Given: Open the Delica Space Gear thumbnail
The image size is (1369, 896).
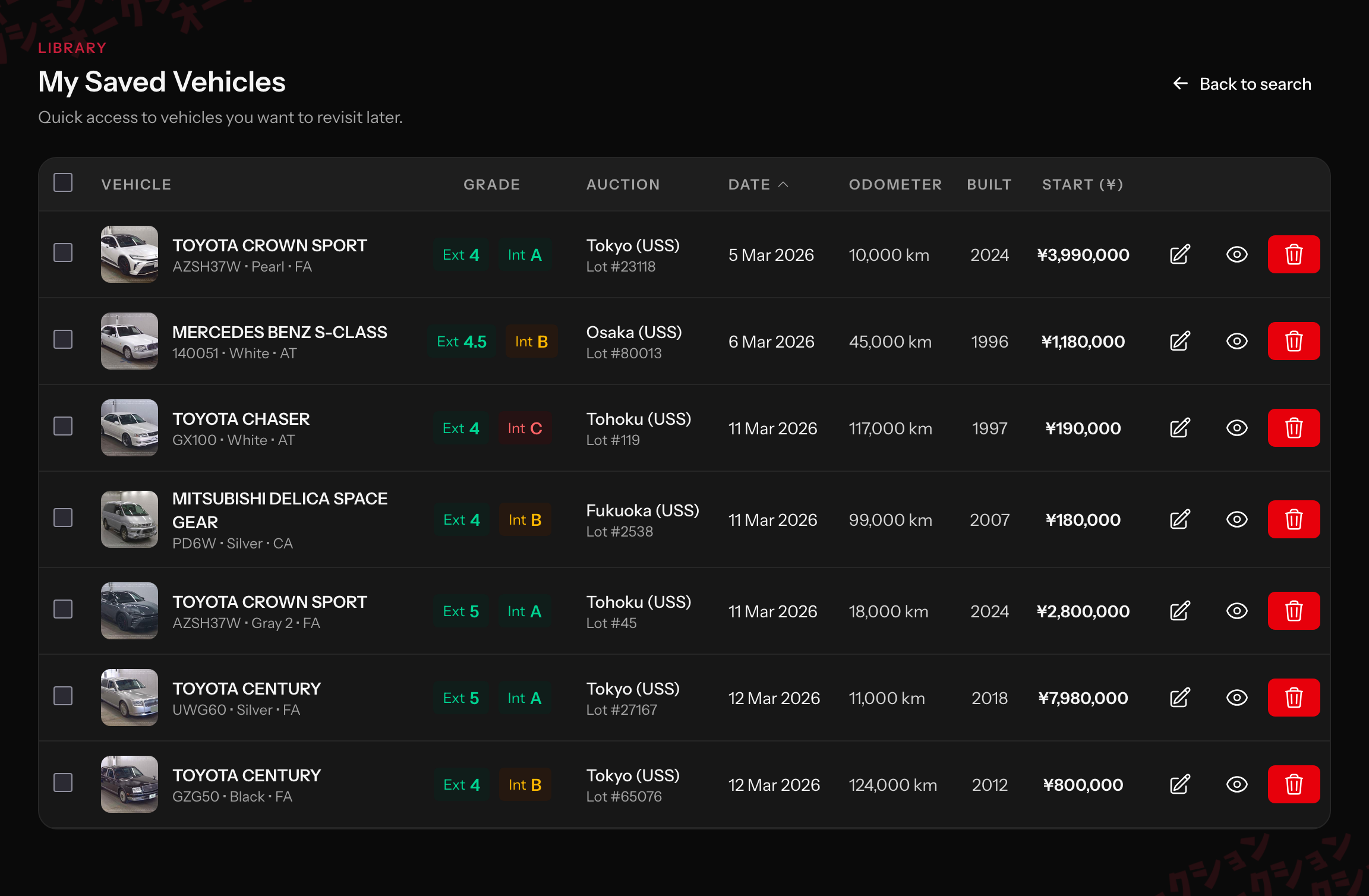Looking at the screenshot, I should pyautogui.click(x=130, y=519).
